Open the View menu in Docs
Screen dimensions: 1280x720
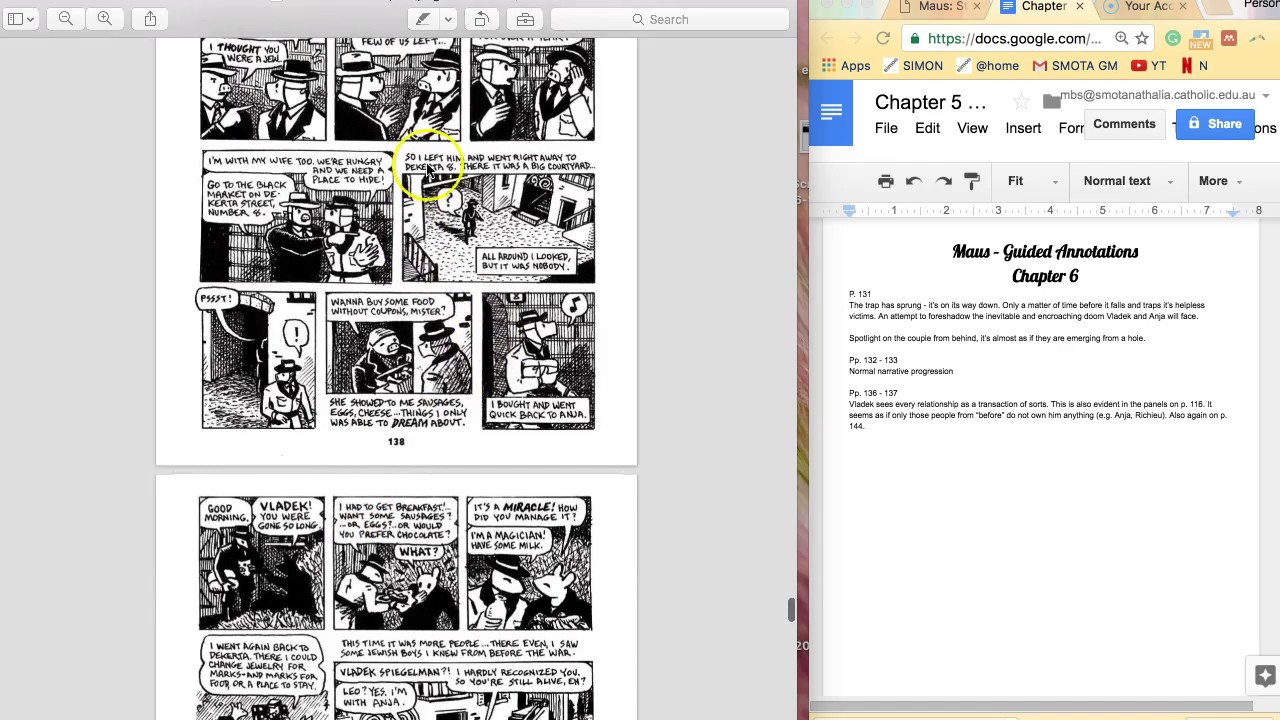(x=972, y=128)
